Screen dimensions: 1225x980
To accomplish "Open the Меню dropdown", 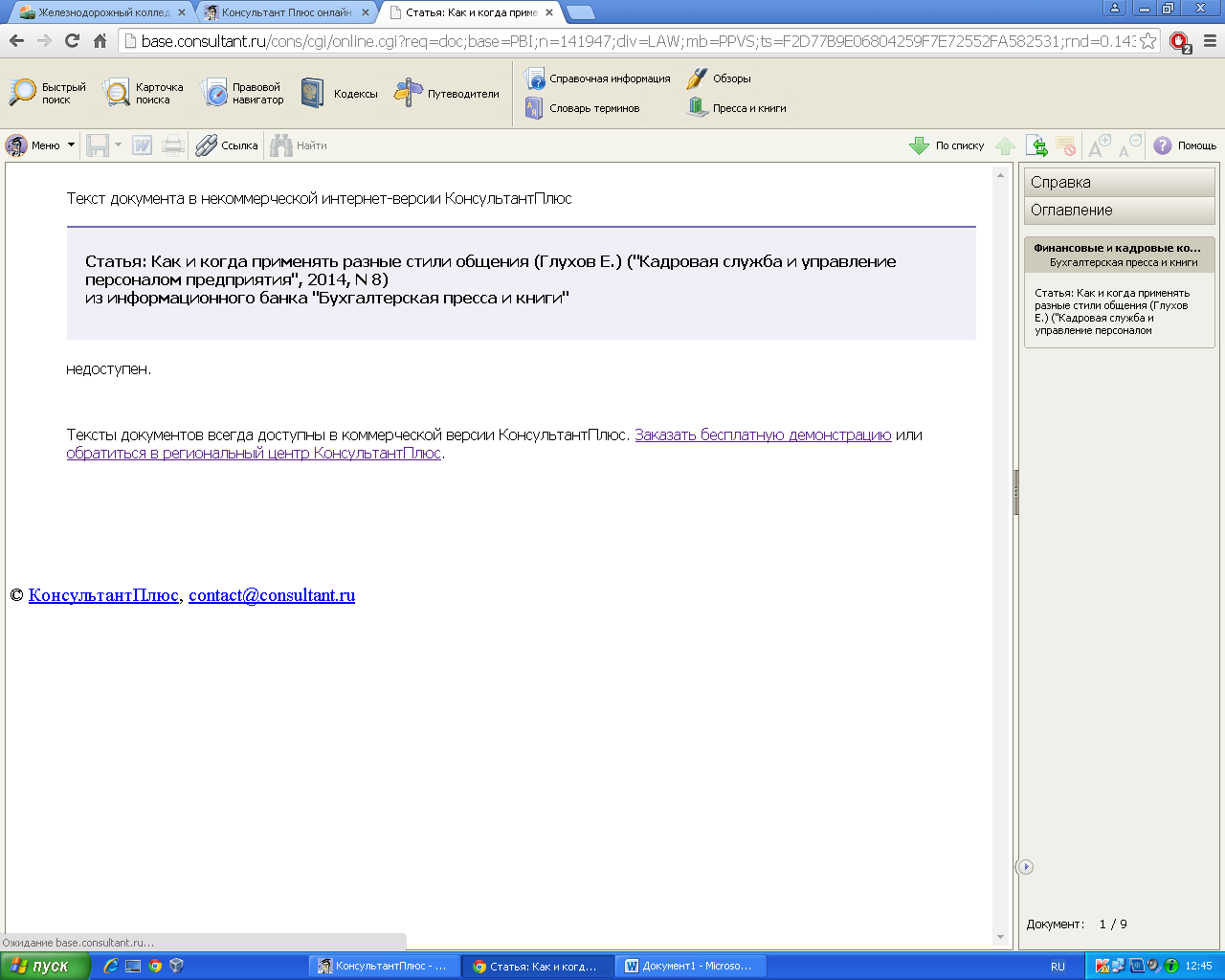I will click(x=40, y=145).
